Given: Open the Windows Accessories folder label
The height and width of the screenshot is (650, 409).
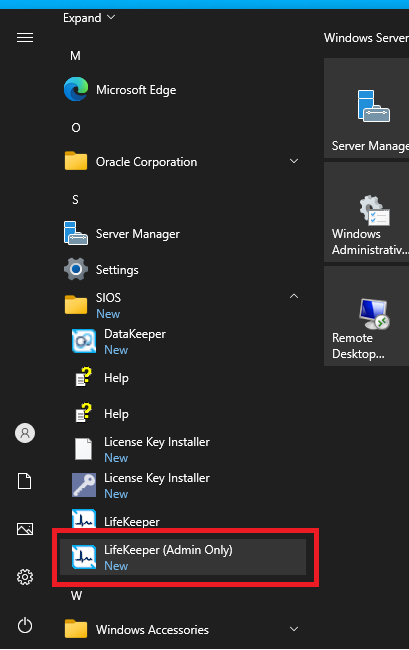Looking at the screenshot, I should (152, 630).
